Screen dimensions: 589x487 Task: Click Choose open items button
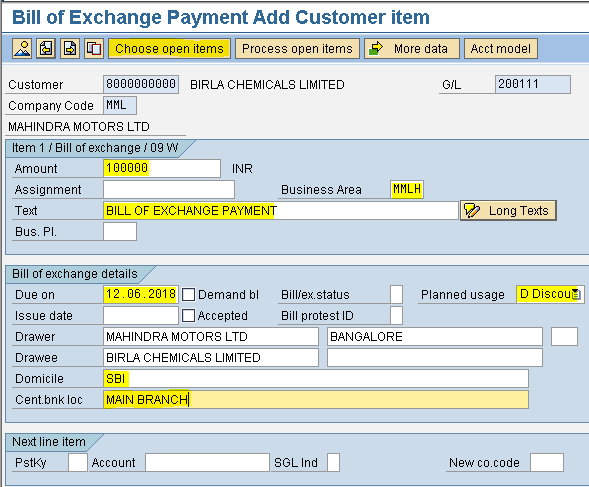[x=169, y=48]
